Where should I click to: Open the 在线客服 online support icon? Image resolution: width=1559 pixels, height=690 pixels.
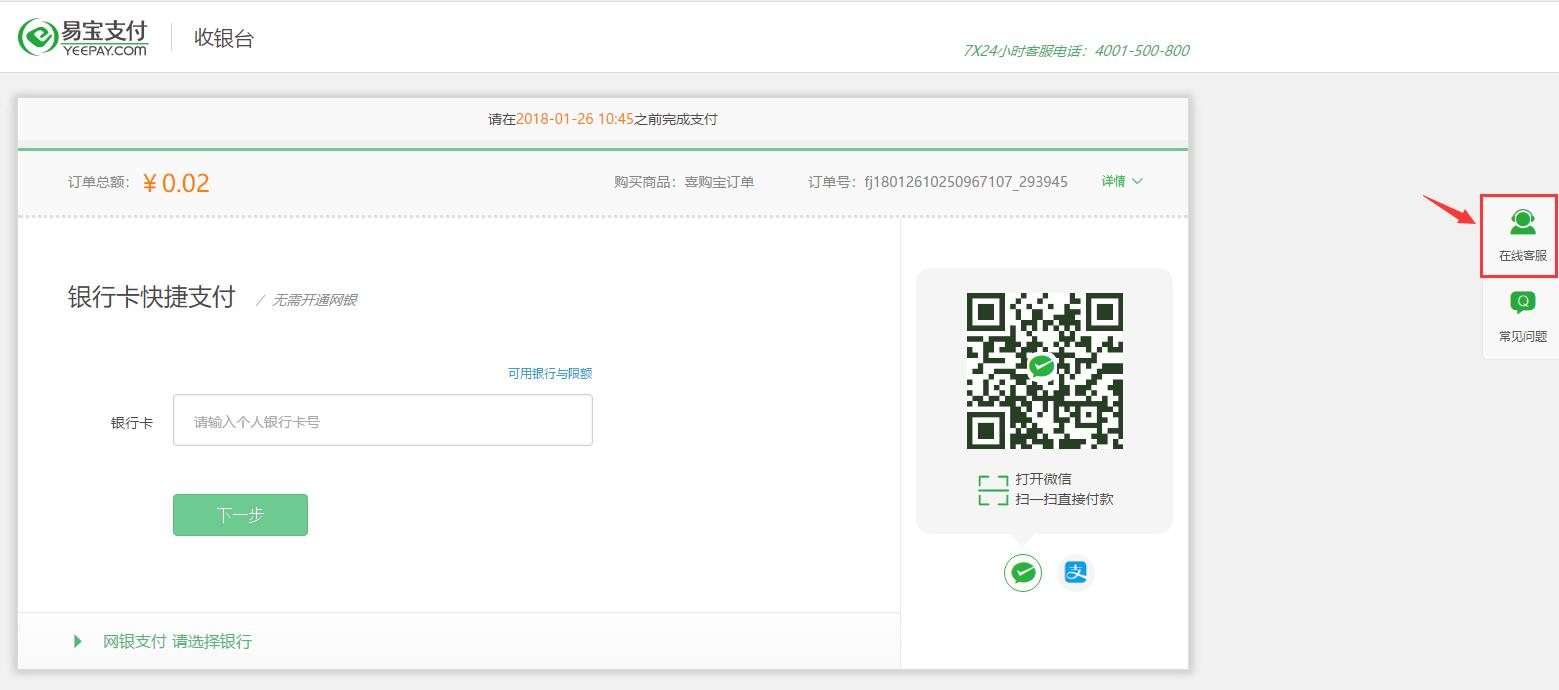click(1522, 222)
